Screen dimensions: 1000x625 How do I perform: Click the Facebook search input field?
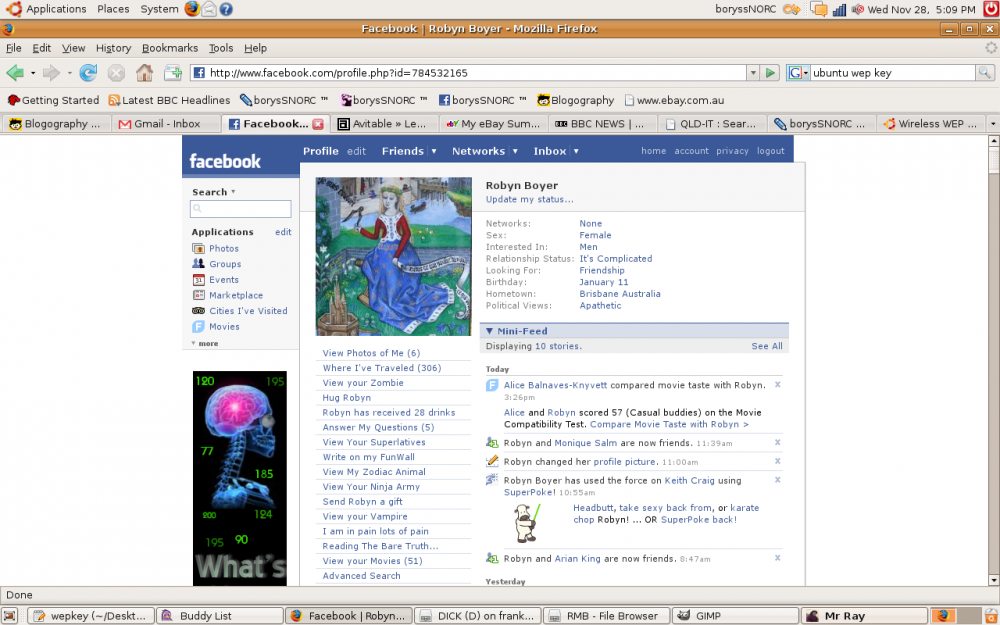coord(240,209)
